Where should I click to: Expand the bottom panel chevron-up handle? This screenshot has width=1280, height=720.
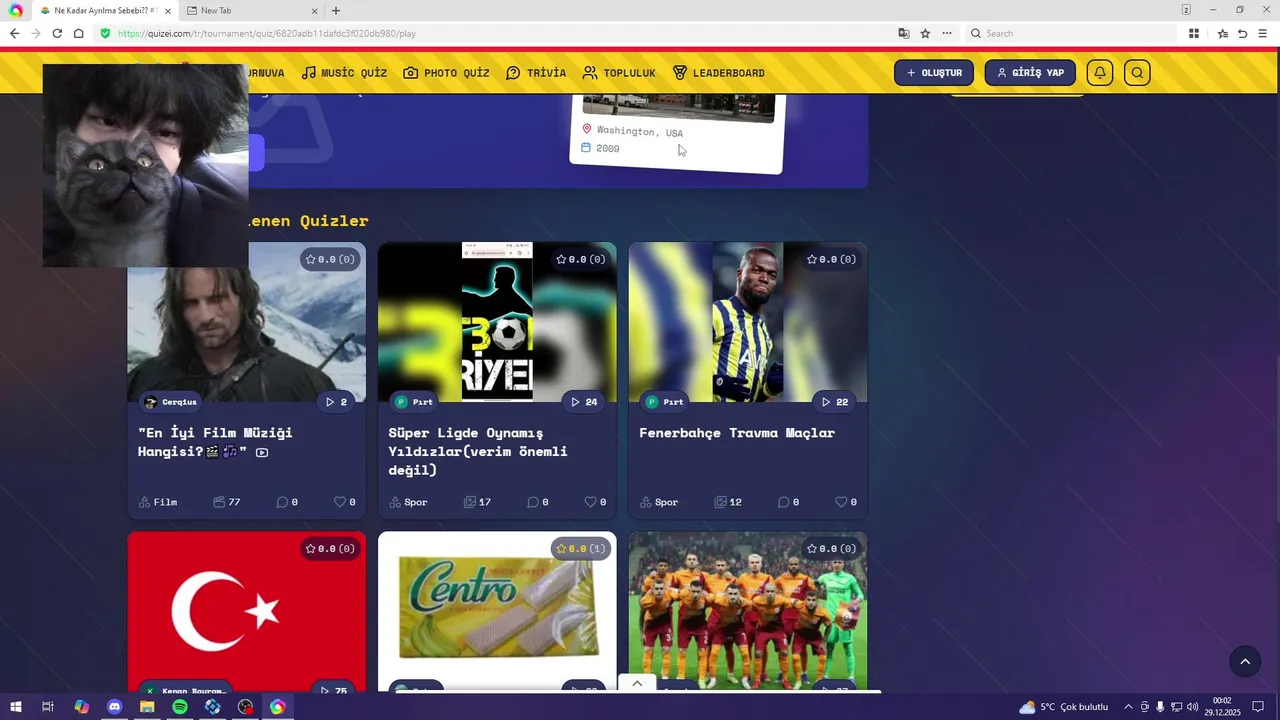pos(637,684)
